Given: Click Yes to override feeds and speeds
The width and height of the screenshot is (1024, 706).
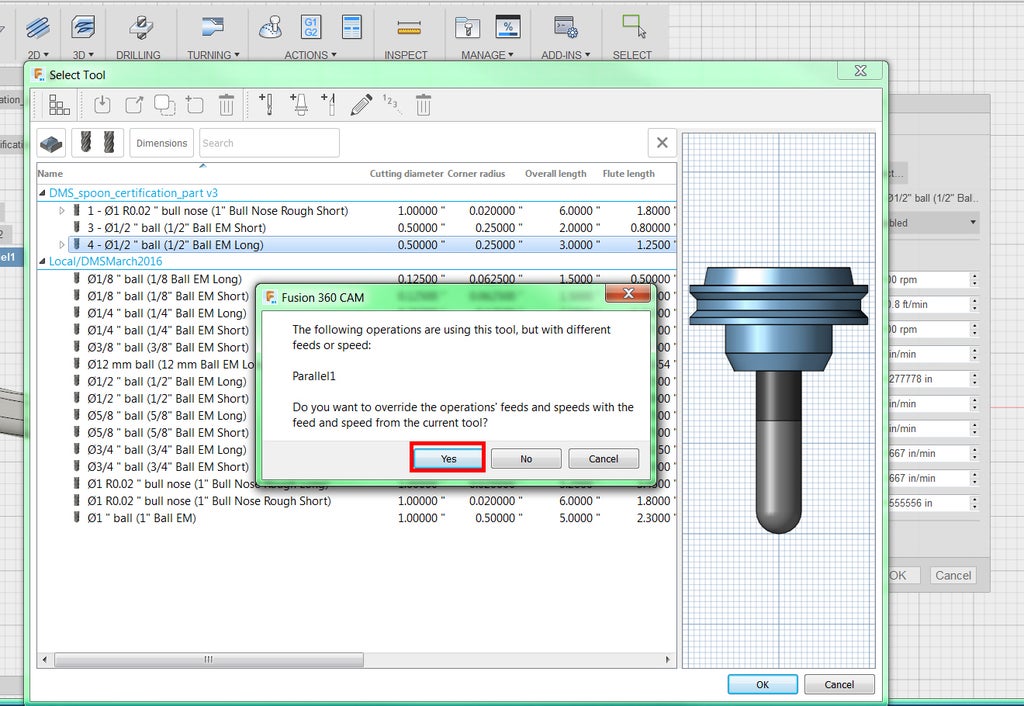Looking at the screenshot, I should 448,458.
